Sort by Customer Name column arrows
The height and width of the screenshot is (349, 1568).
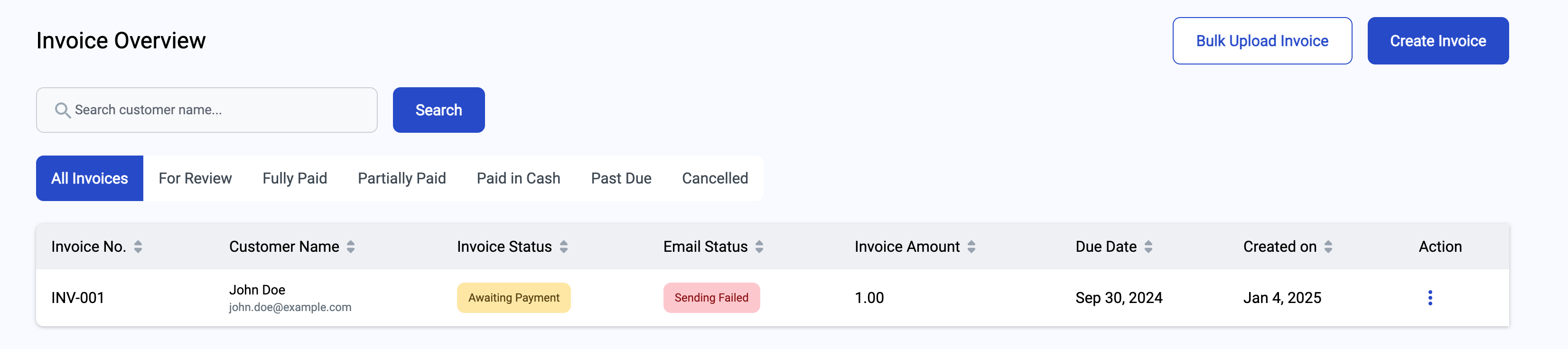point(351,247)
